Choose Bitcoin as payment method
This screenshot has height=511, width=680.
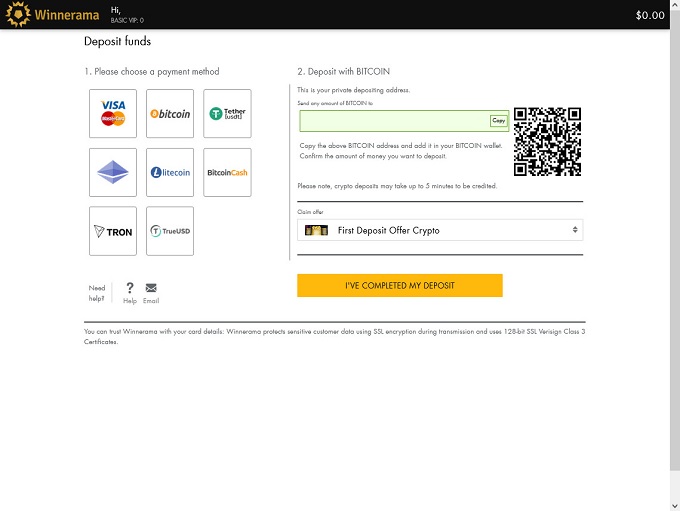coord(170,113)
